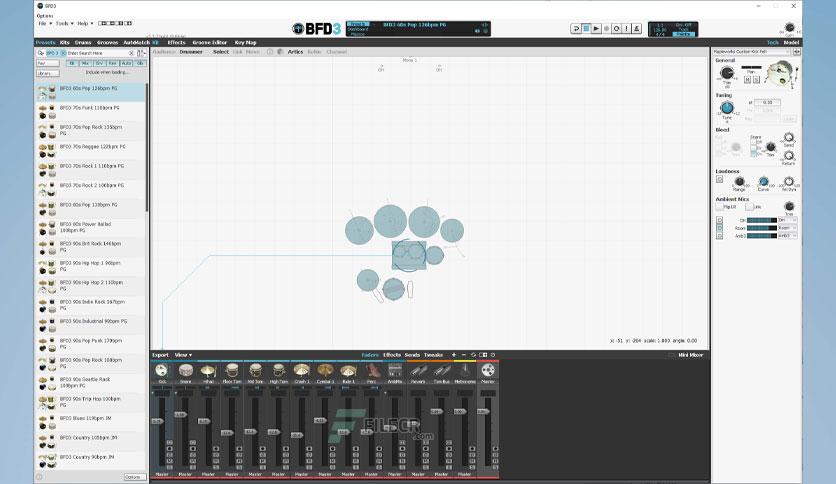Toggle the Flip LR checkbox

coord(719,207)
